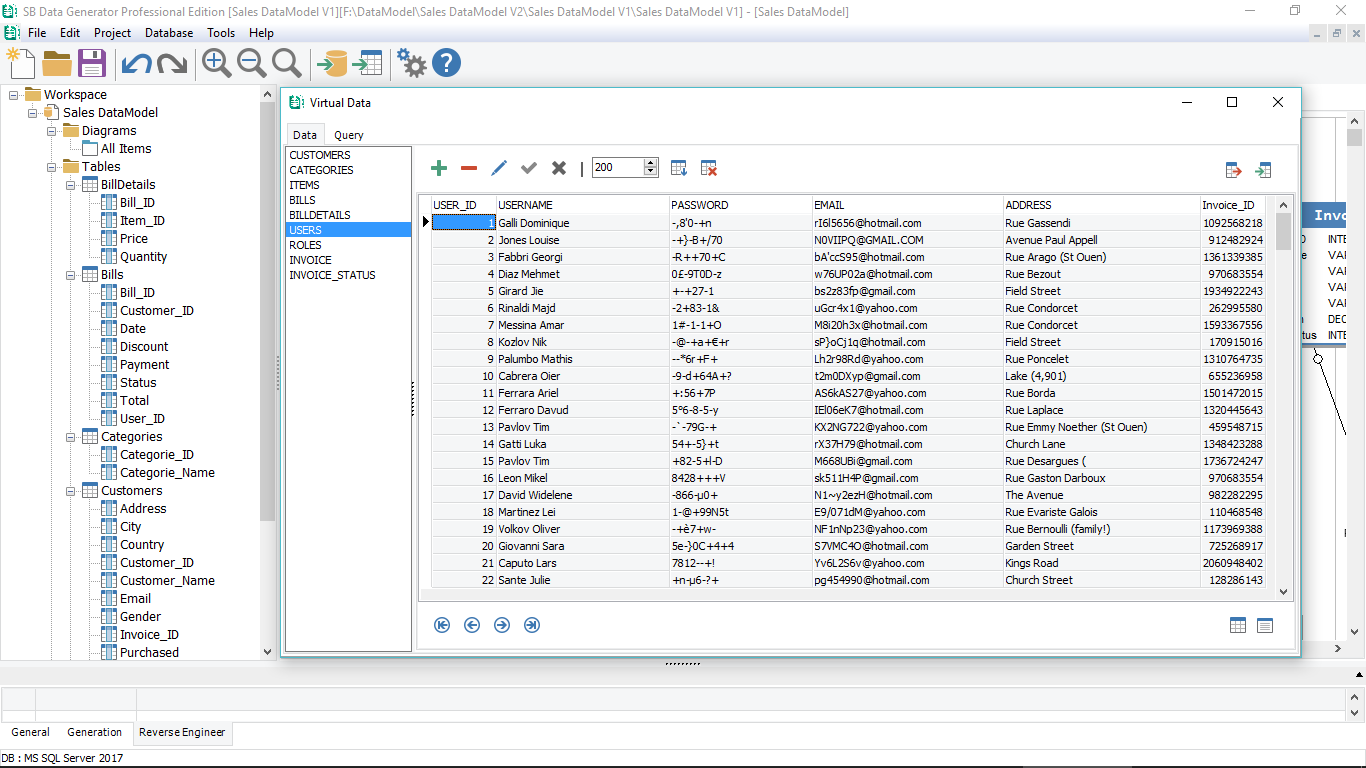Collapse the BillDetails table node
1366x768 pixels.
(71, 185)
